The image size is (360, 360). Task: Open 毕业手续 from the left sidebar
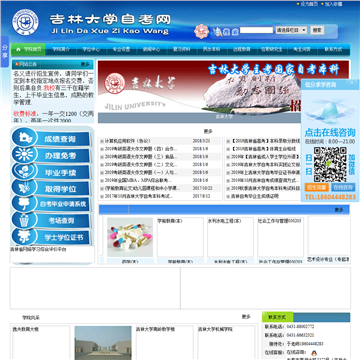(51, 172)
